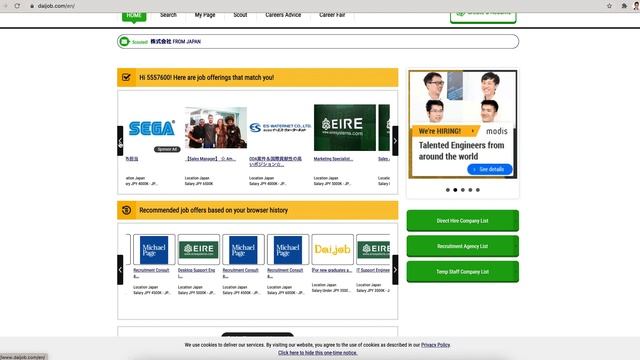Click the green Scouted mail icon
Image resolution: width=640 pixels, height=360 pixels.
click(124, 42)
